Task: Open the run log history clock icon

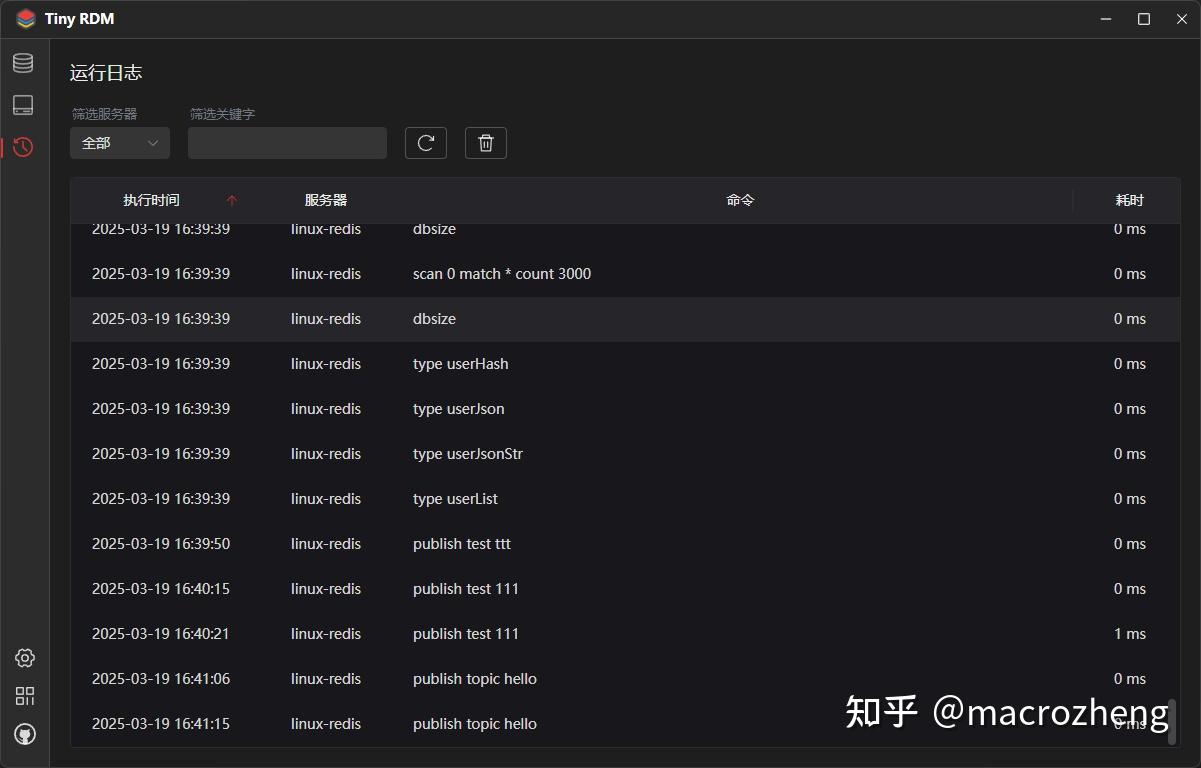Action: pyautogui.click(x=23, y=146)
